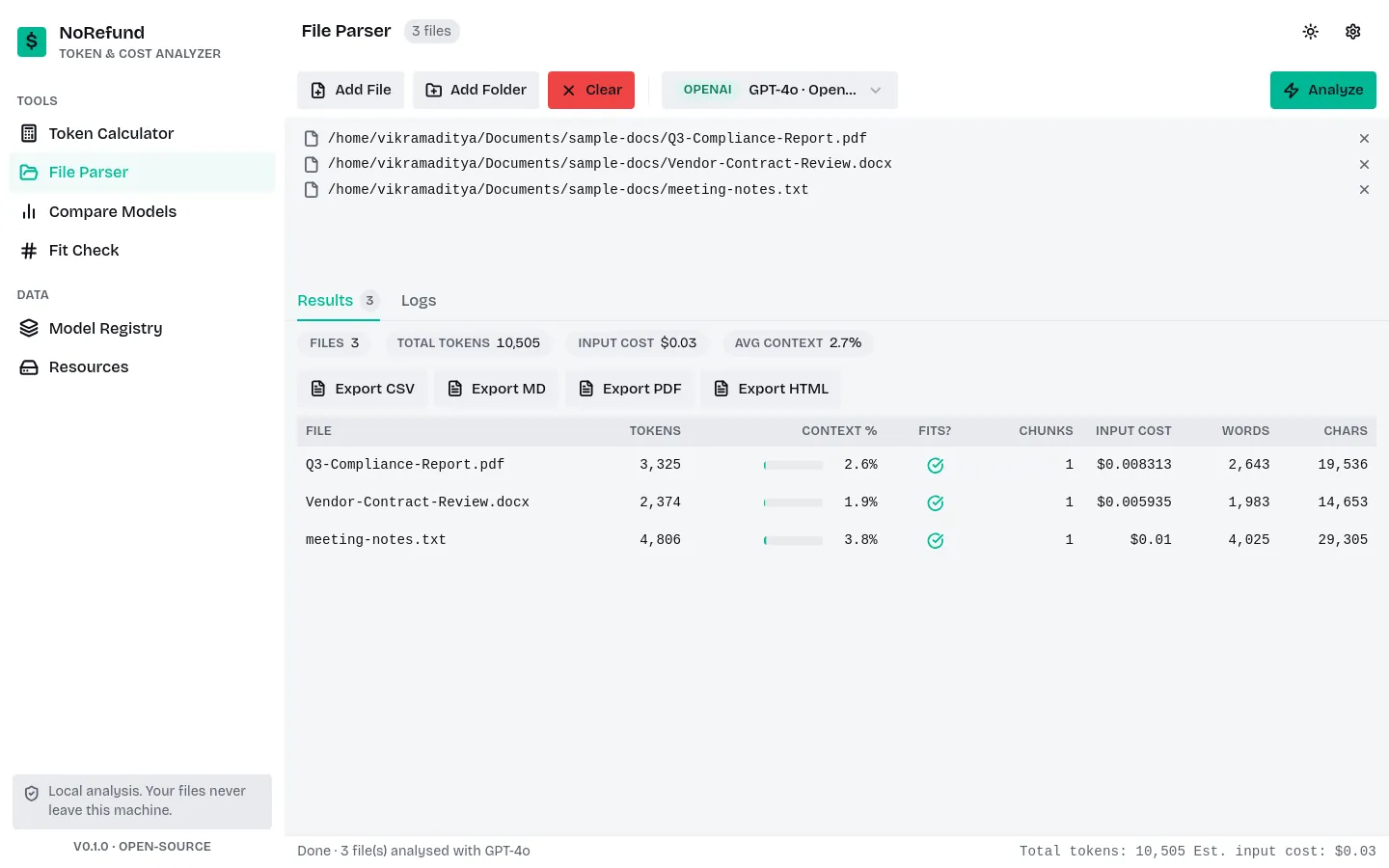Sort by the FITS? column header
1389x868 pixels.
(935, 431)
